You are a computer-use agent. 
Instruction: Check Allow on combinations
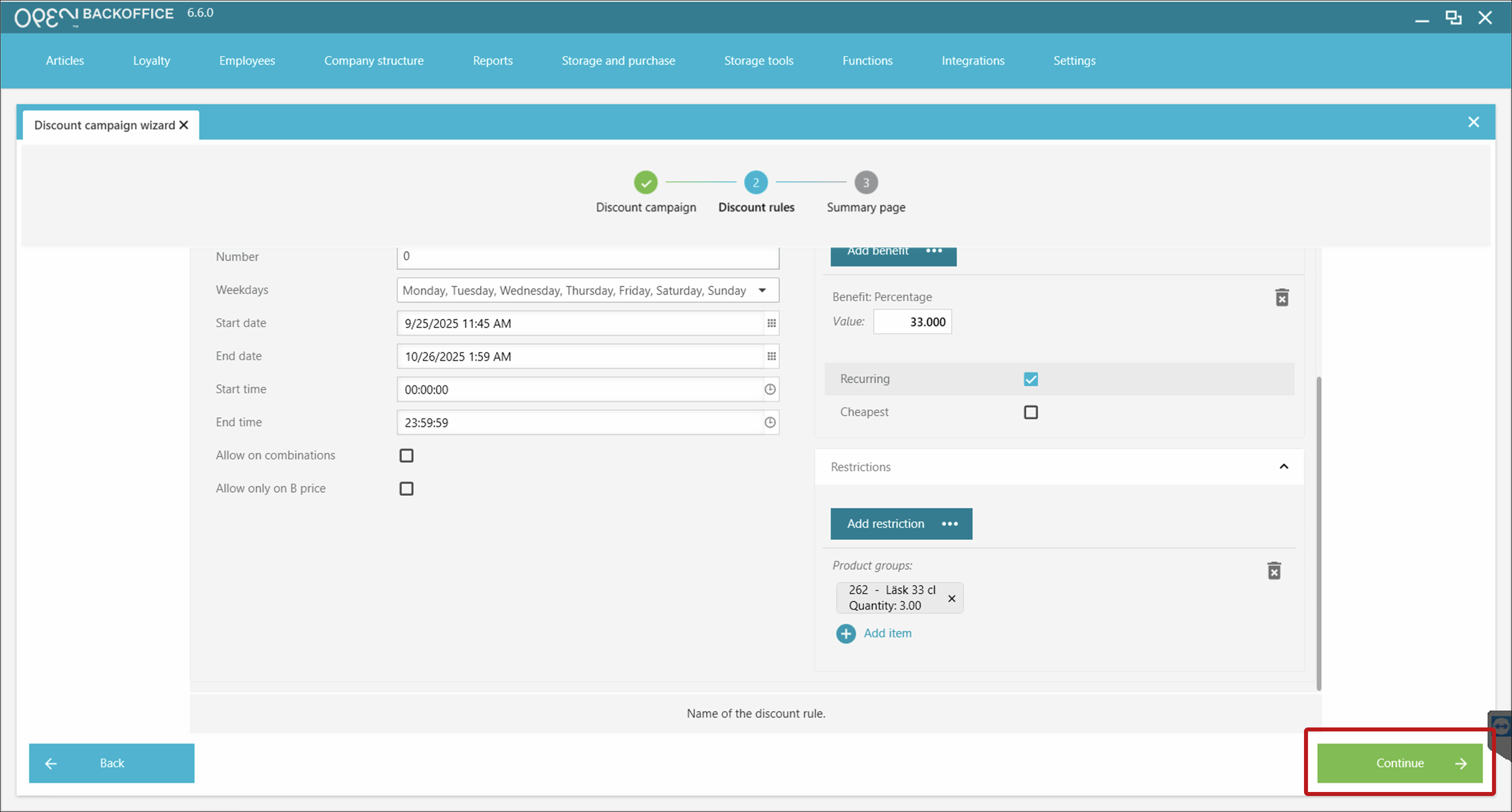[x=406, y=456]
